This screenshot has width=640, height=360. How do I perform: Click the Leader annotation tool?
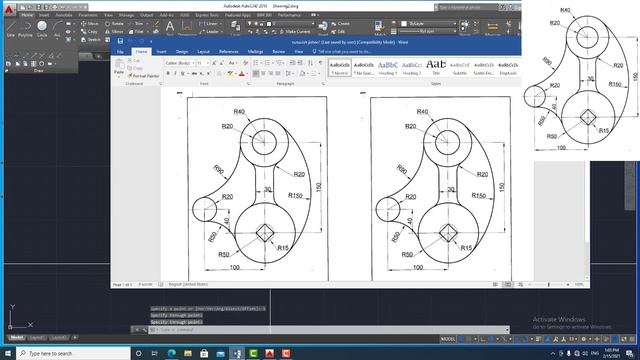209,31
